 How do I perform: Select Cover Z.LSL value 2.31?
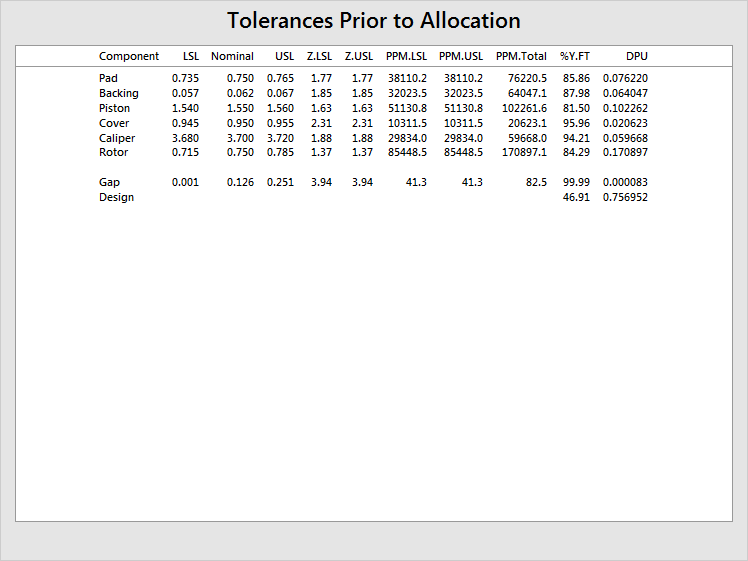322,123
